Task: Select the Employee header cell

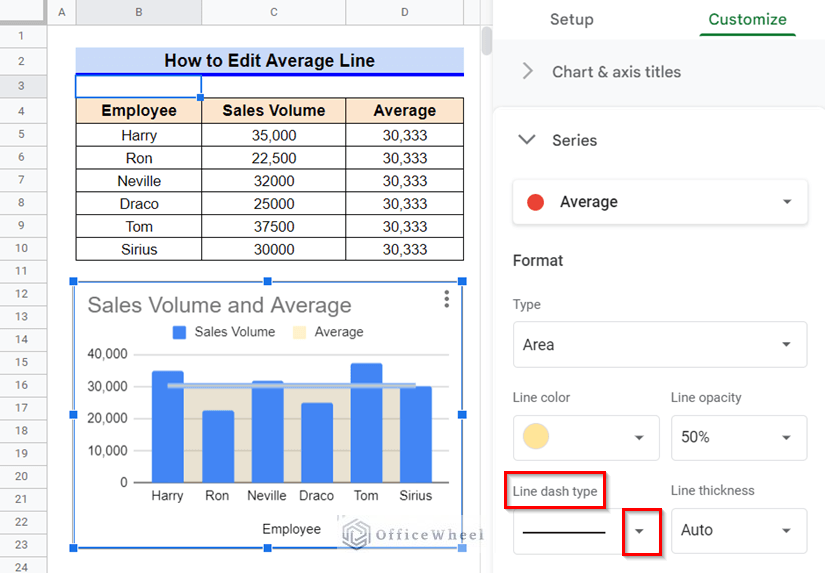Action: pos(139,110)
